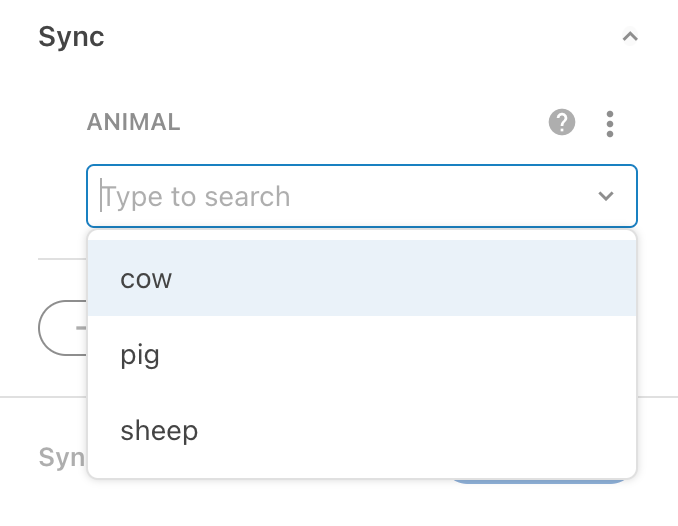This screenshot has width=678, height=526.
Task: Click the help question mark icon
Action: pyautogui.click(x=562, y=123)
